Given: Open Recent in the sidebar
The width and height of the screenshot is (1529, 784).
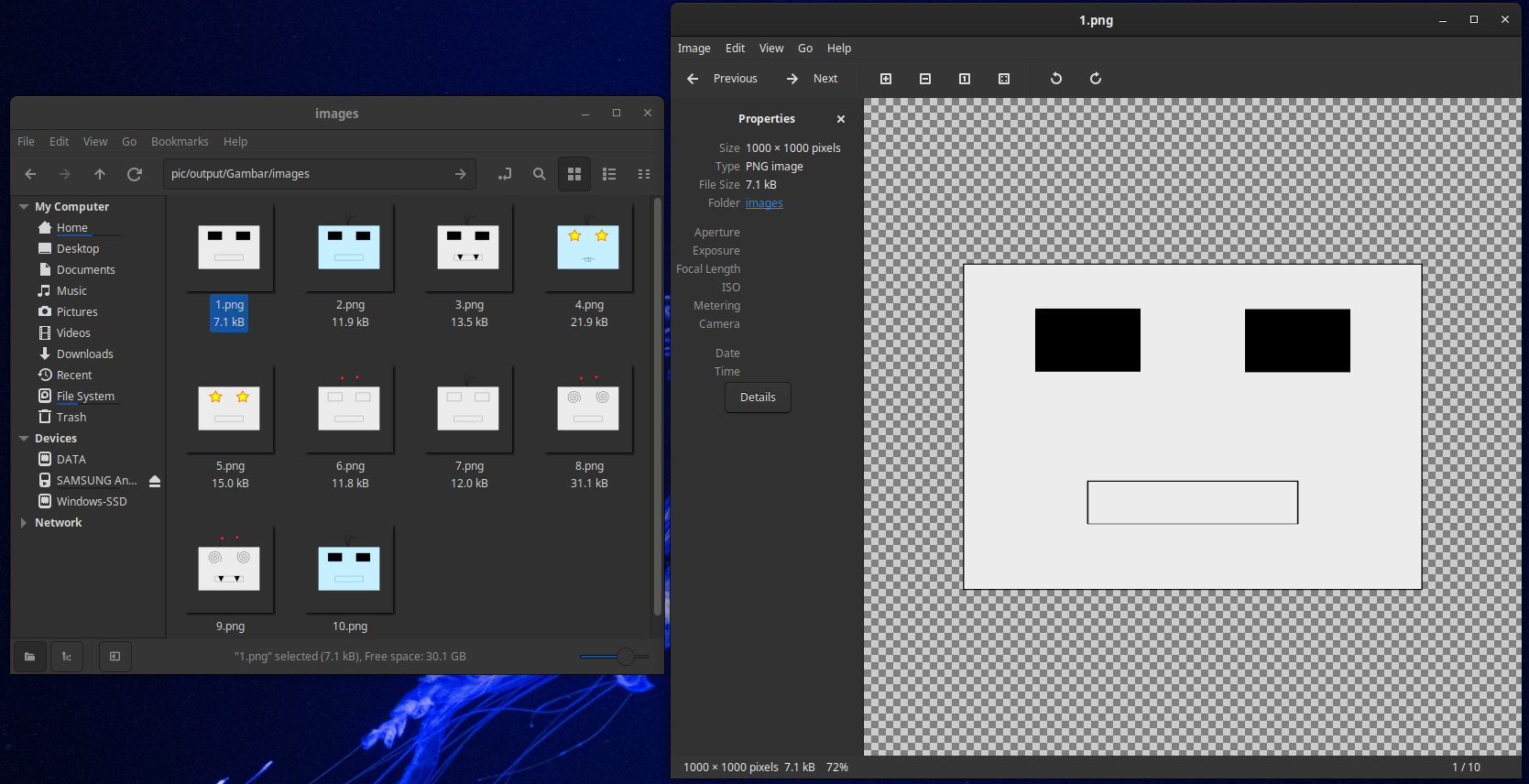Looking at the screenshot, I should (x=74, y=376).
